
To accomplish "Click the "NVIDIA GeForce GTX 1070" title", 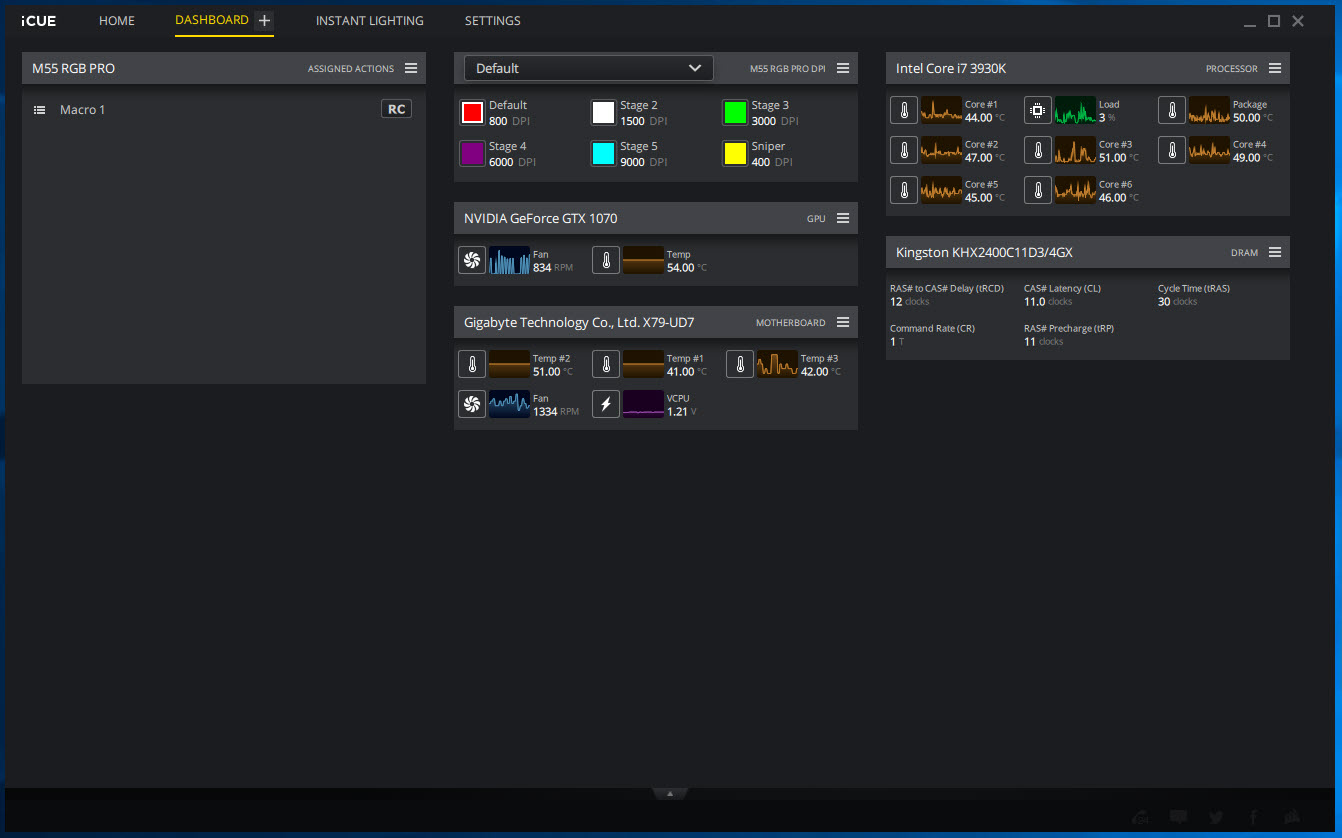I will (x=541, y=218).
